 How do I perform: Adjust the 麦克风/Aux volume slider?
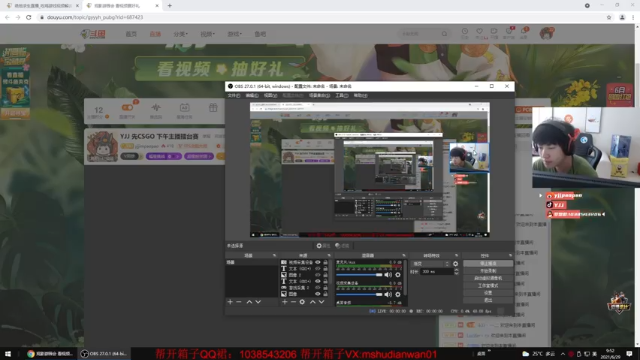coord(359,275)
